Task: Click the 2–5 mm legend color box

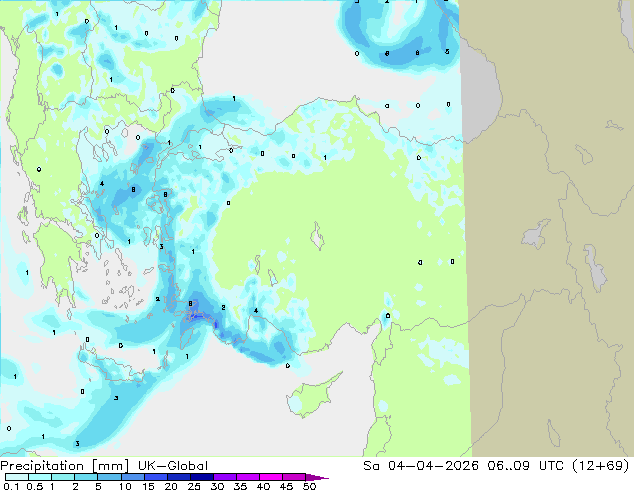Action: (x=86, y=477)
